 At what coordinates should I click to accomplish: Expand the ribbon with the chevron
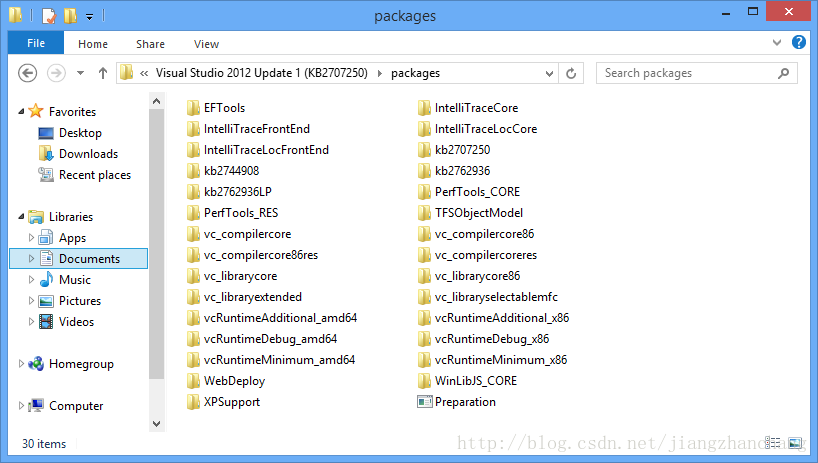777,43
